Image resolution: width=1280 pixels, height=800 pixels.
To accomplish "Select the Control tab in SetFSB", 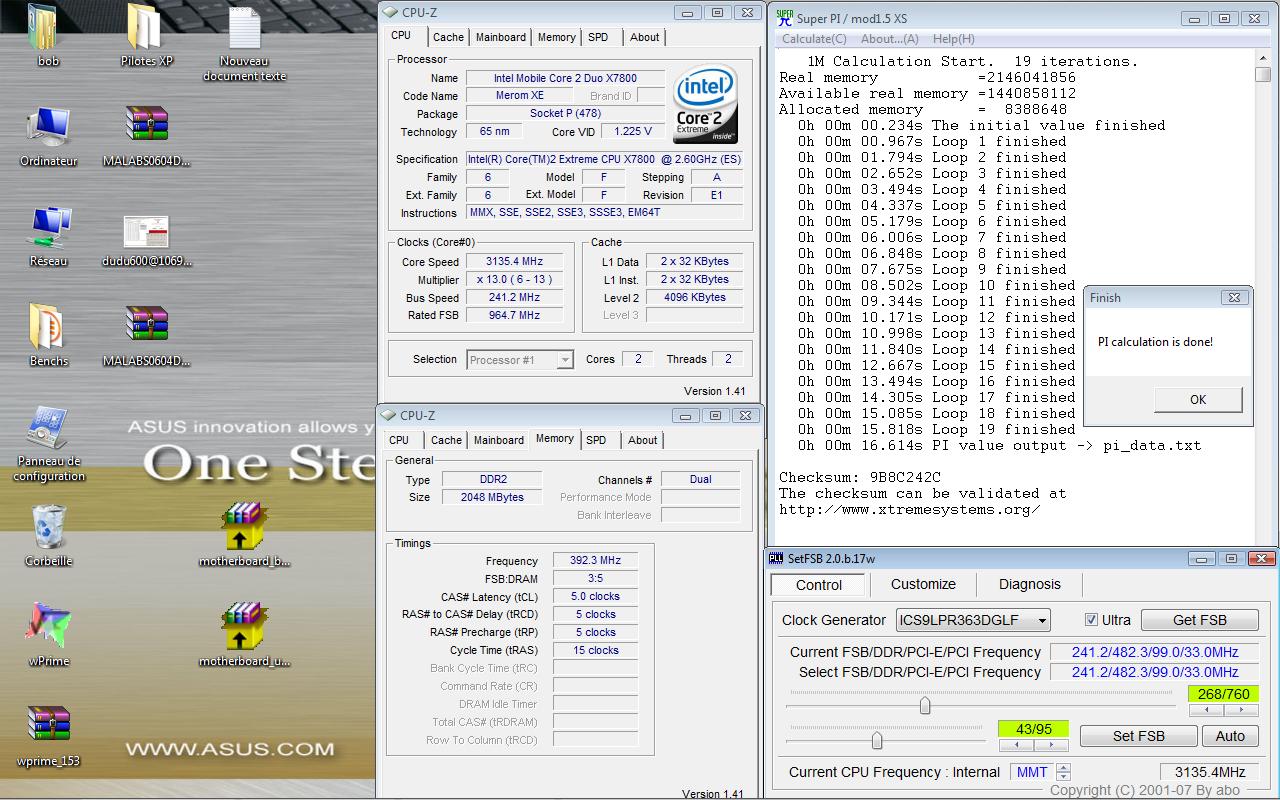I will coord(819,585).
